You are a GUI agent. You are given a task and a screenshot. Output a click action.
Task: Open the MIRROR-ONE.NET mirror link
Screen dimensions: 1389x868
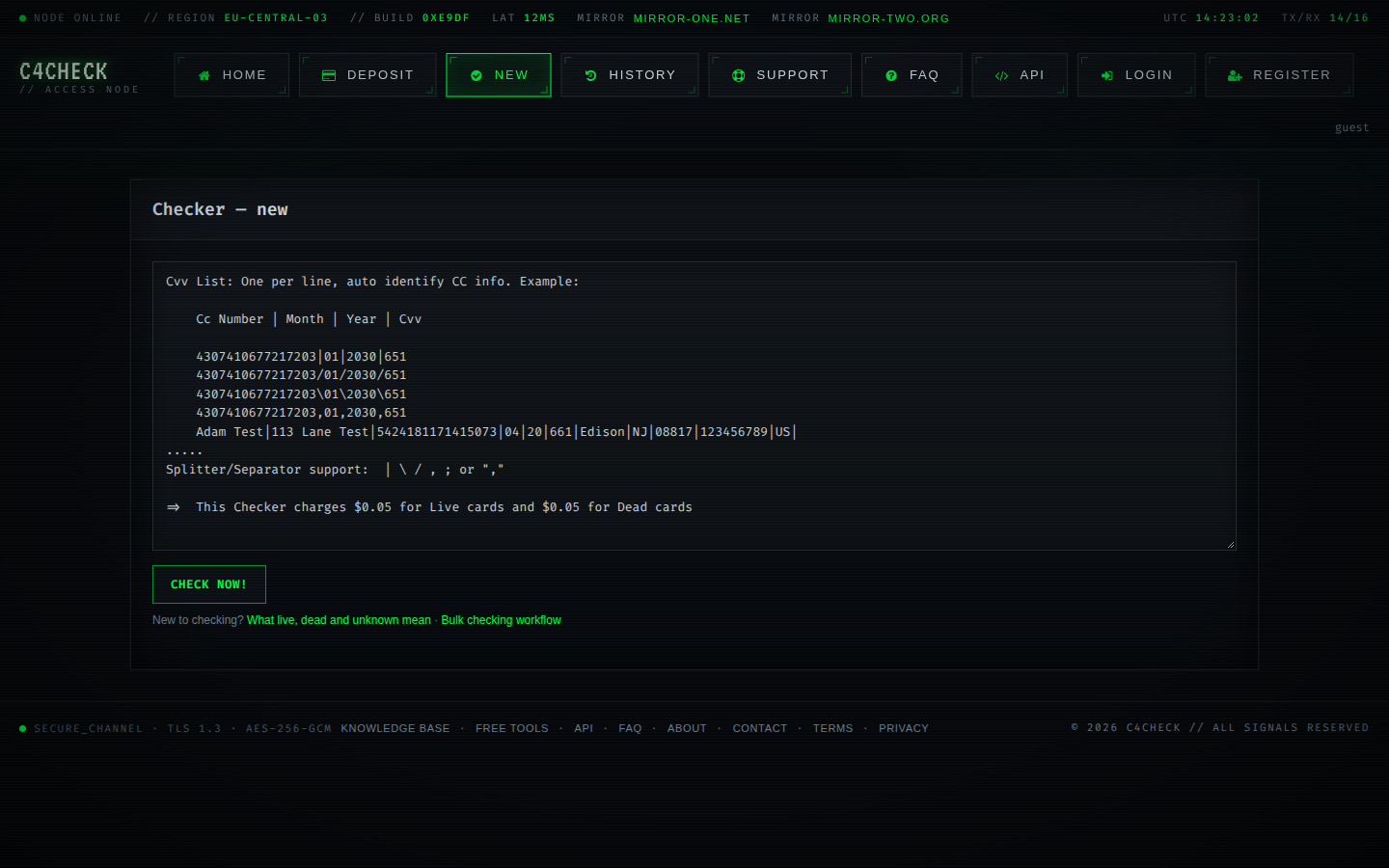pos(692,18)
